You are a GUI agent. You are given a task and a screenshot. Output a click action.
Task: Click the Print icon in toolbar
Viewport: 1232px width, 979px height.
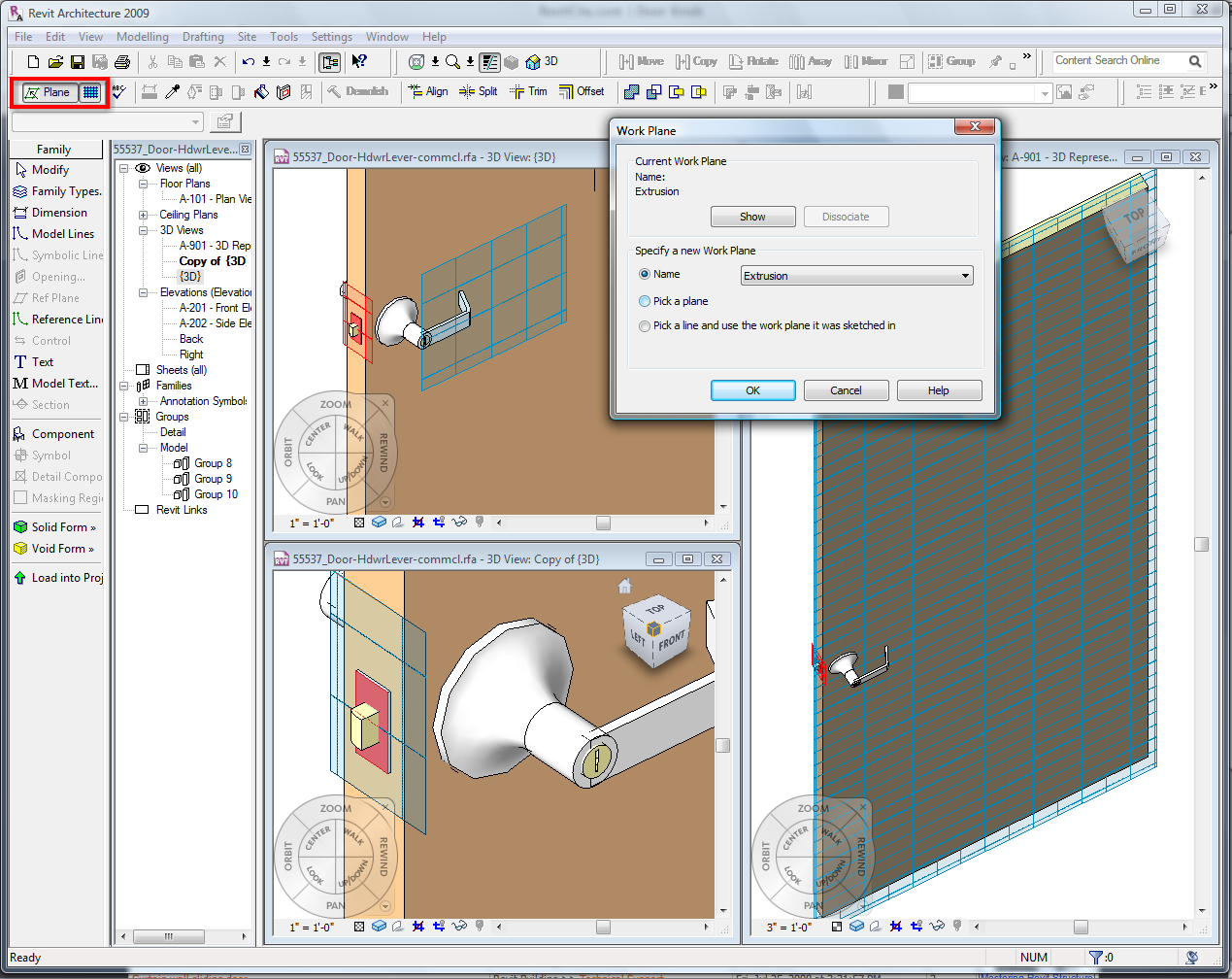point(122,62)
